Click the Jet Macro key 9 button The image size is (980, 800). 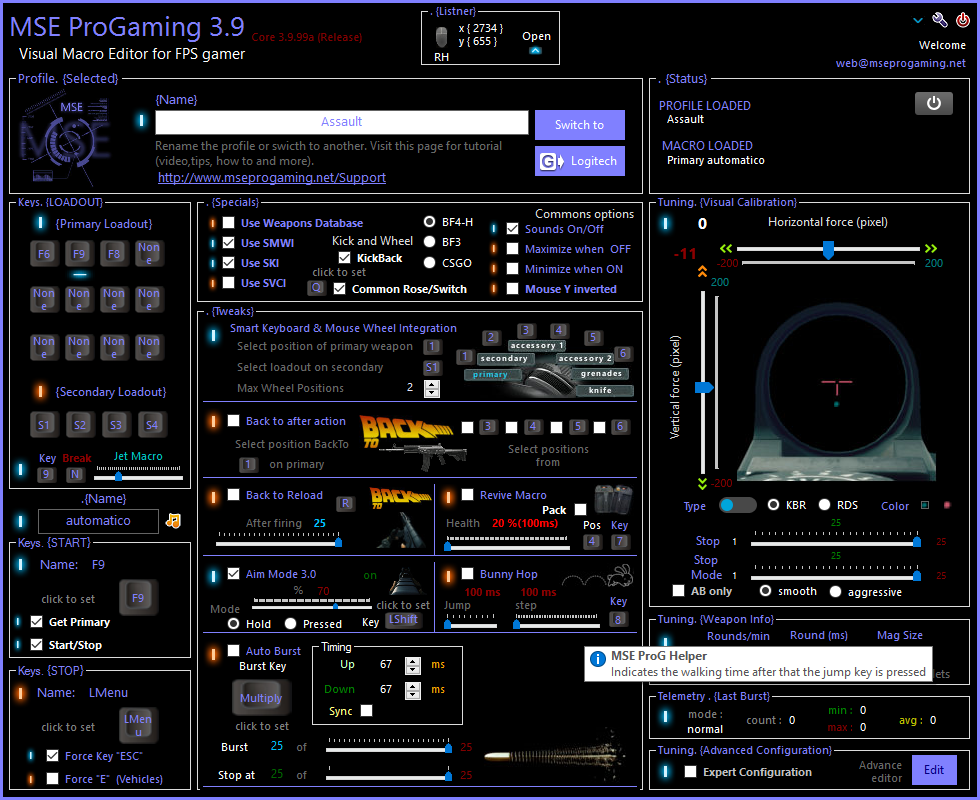[x=46, y=474]
